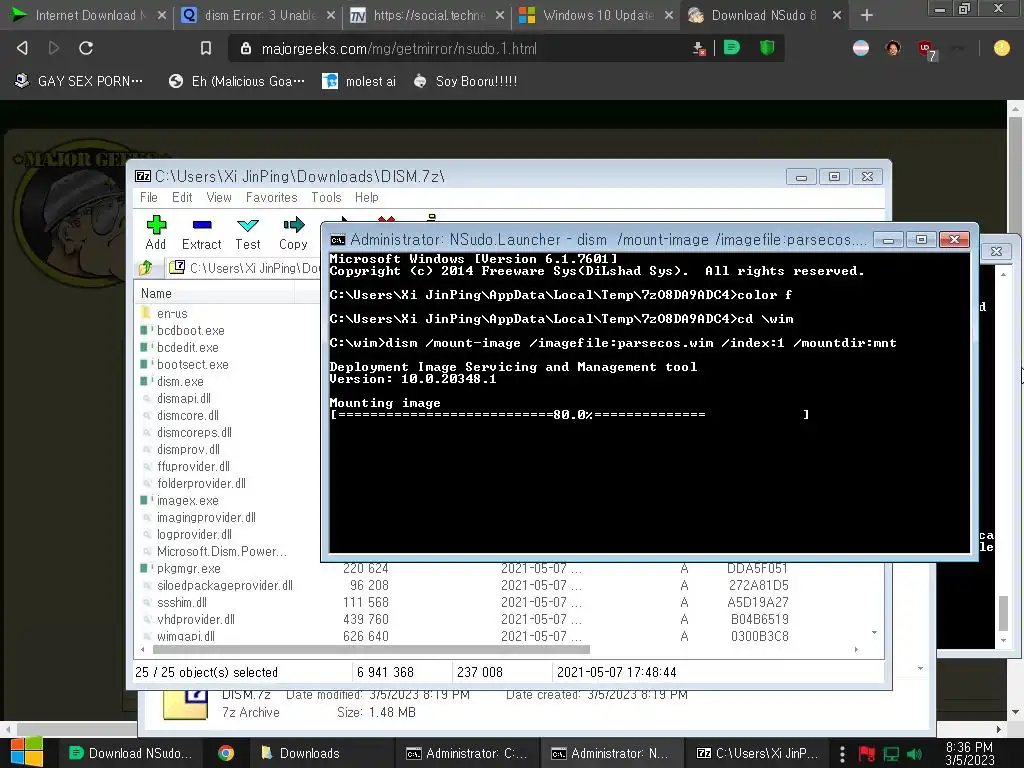Sort by the Name column header
The width and height of the screenshot is (1024, 768).
(216, 293)
